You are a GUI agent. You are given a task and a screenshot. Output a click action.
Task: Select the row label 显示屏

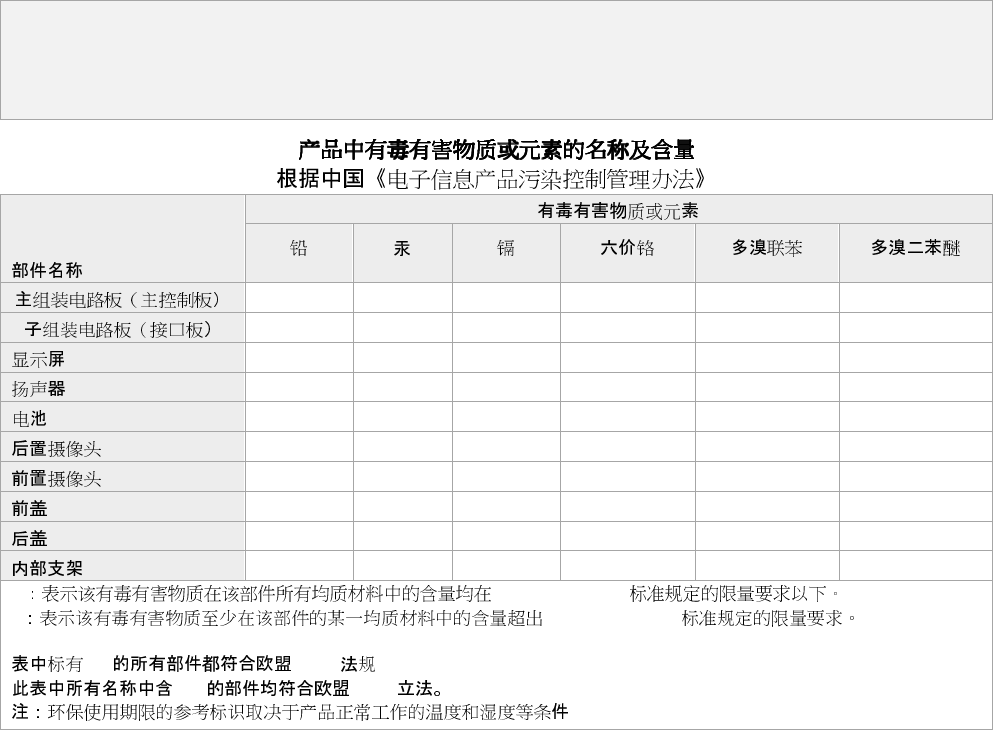(x=38, y=359)
